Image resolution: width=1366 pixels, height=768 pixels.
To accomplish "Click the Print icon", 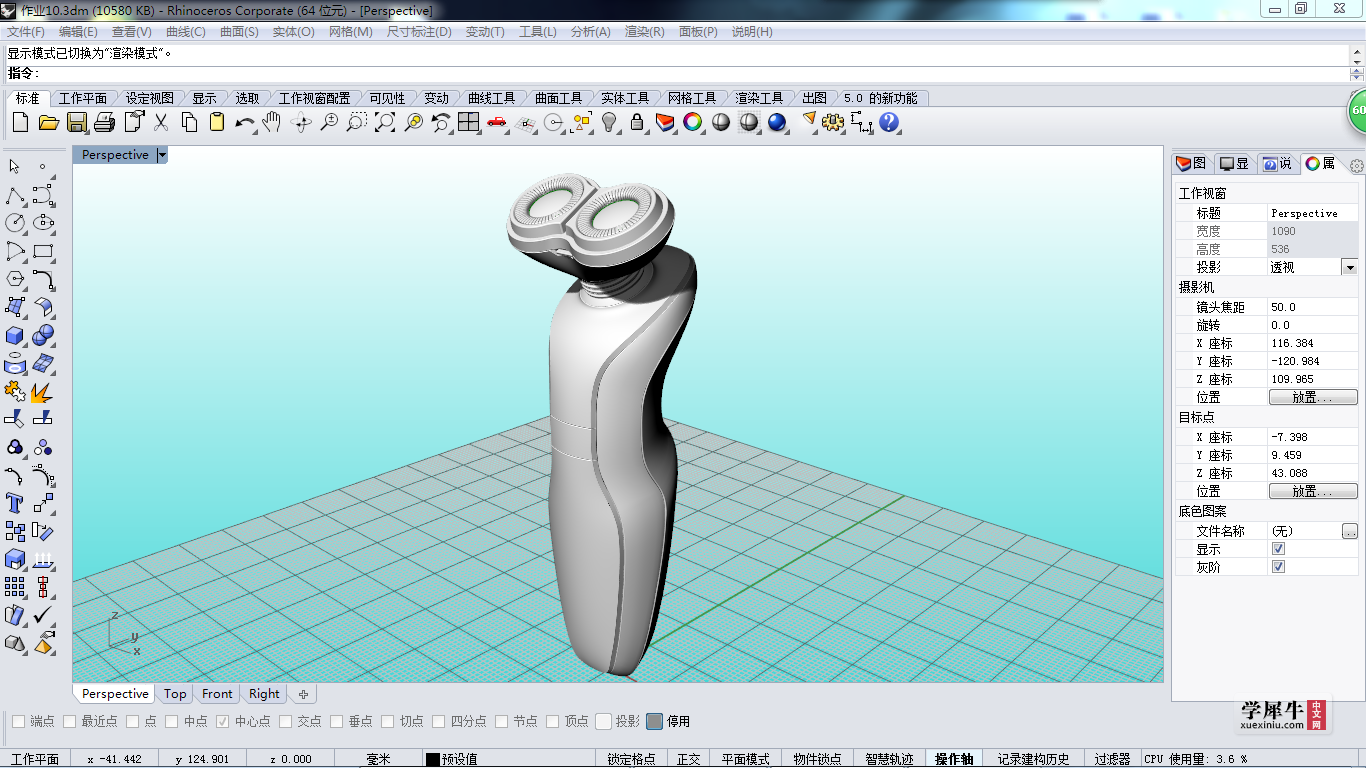I will coord(104,122).
